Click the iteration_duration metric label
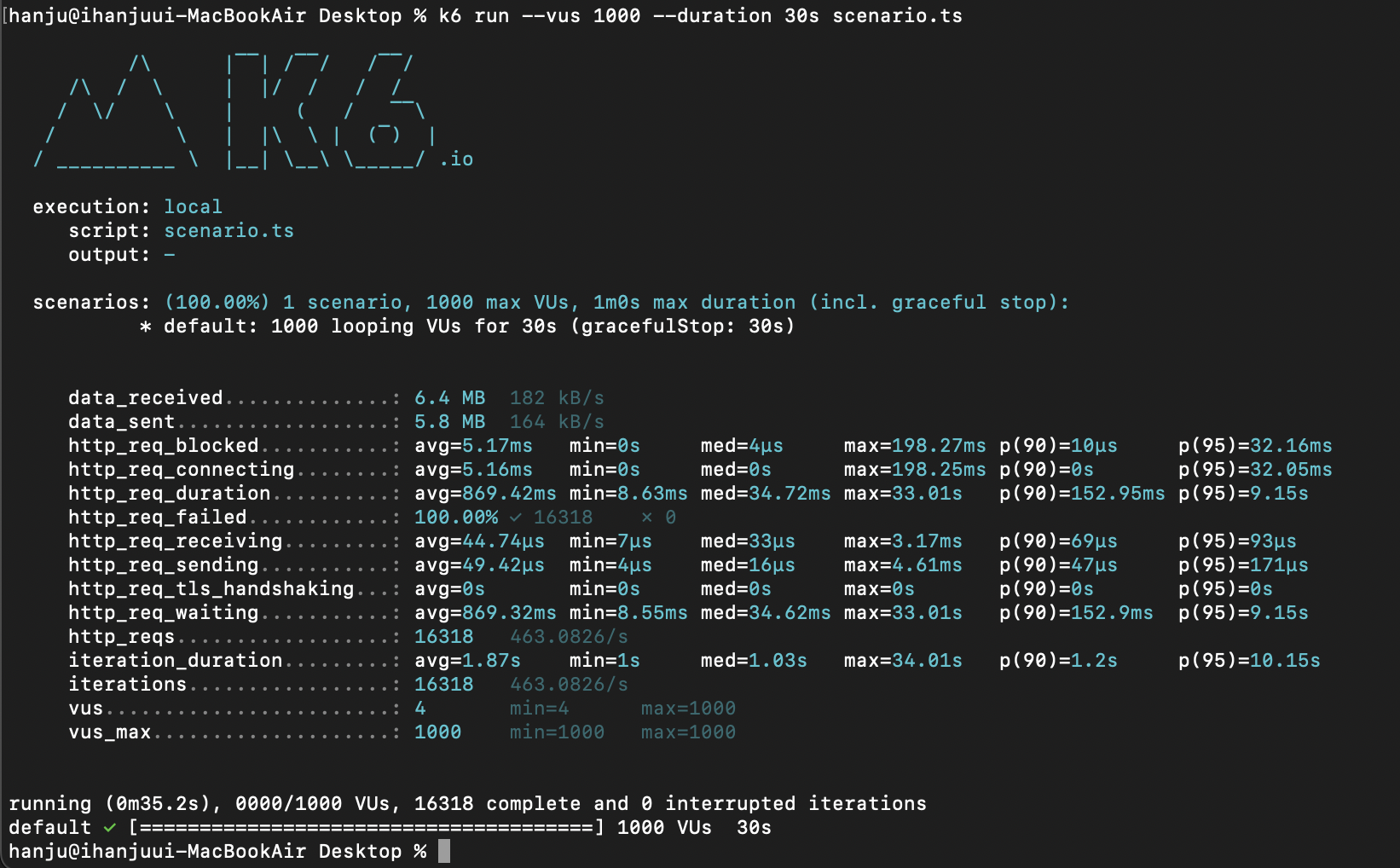This screenshot has width=1400, height=868. (176, 661)
